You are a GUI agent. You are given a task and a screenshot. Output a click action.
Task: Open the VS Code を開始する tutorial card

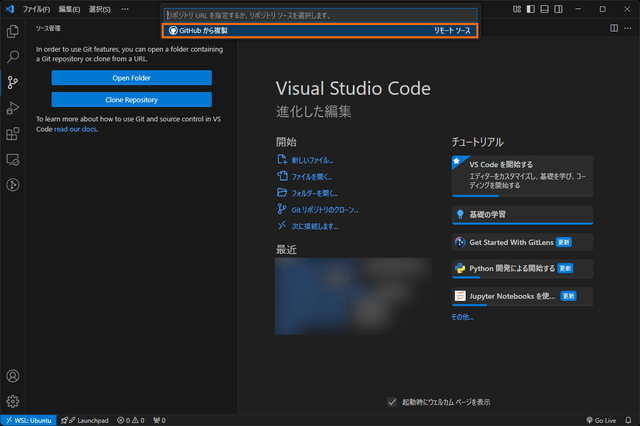click(x=522, y=176)
